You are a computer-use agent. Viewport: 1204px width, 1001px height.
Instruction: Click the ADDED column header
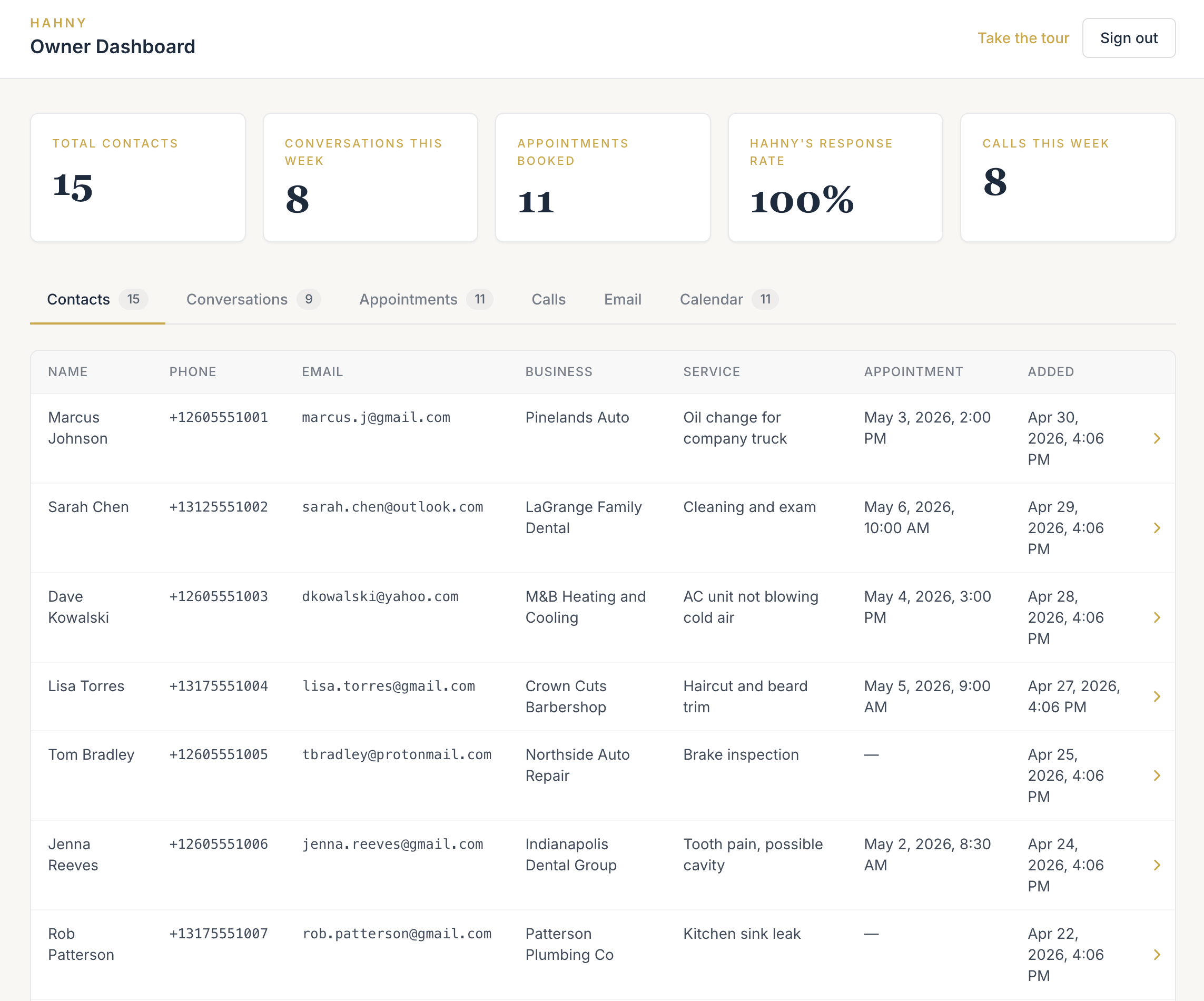[1051, 372]
